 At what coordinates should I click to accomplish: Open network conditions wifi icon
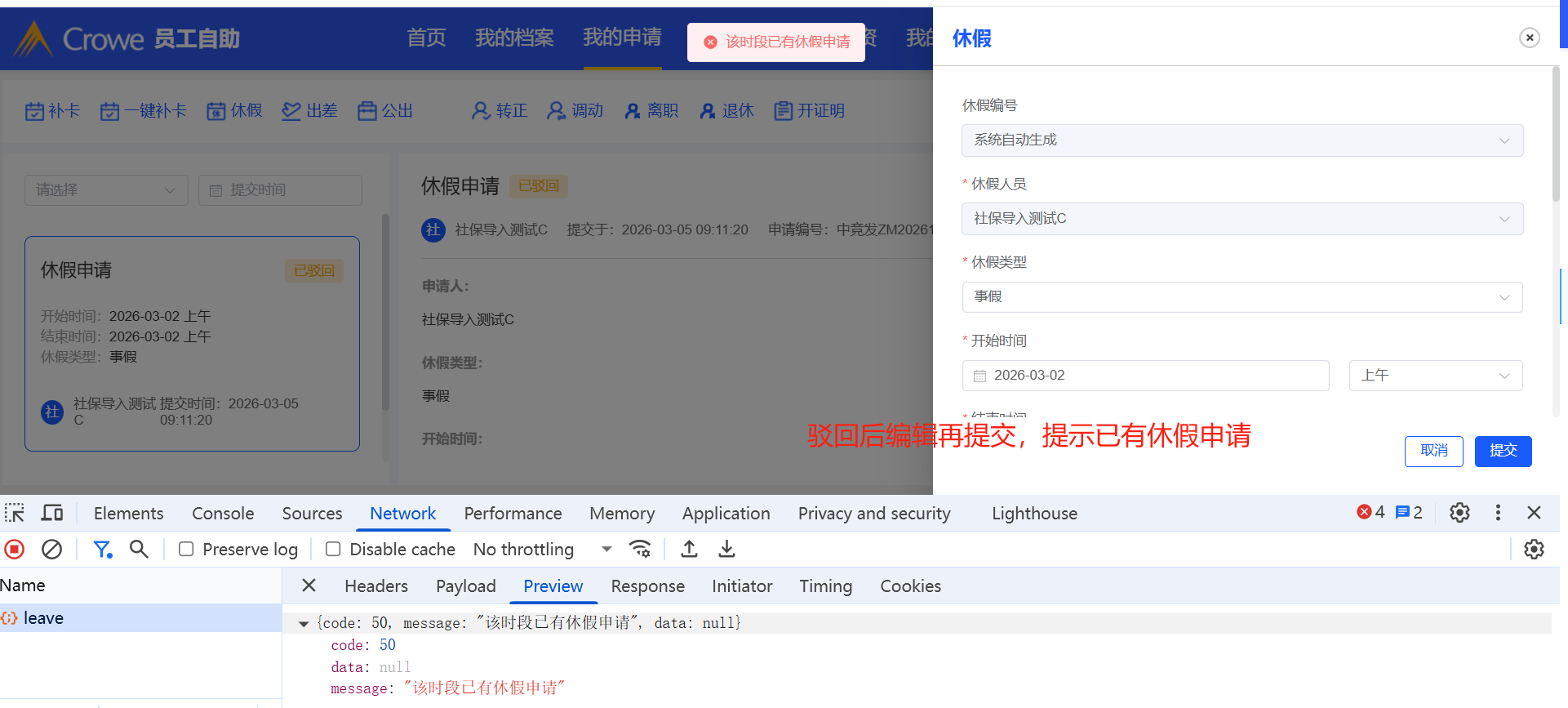(641, 550)
